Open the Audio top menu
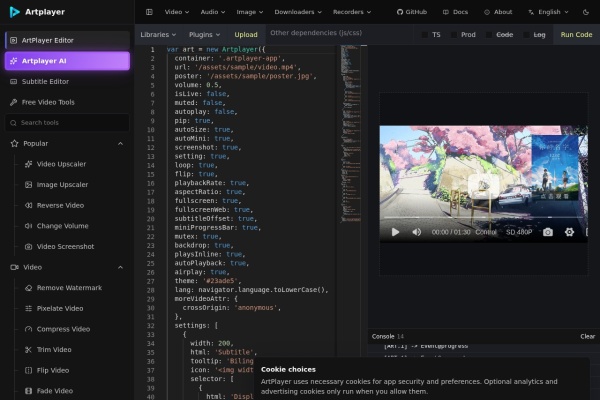 point(213,12)
